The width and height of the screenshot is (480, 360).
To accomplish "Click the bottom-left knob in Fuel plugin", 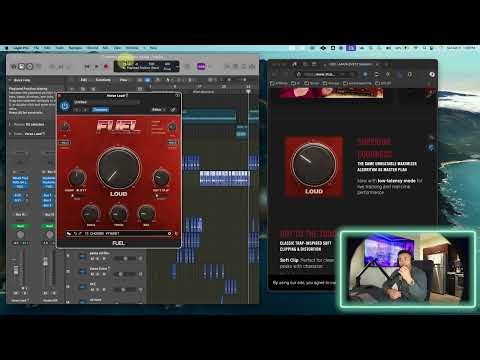I will (x=91, y=214).
